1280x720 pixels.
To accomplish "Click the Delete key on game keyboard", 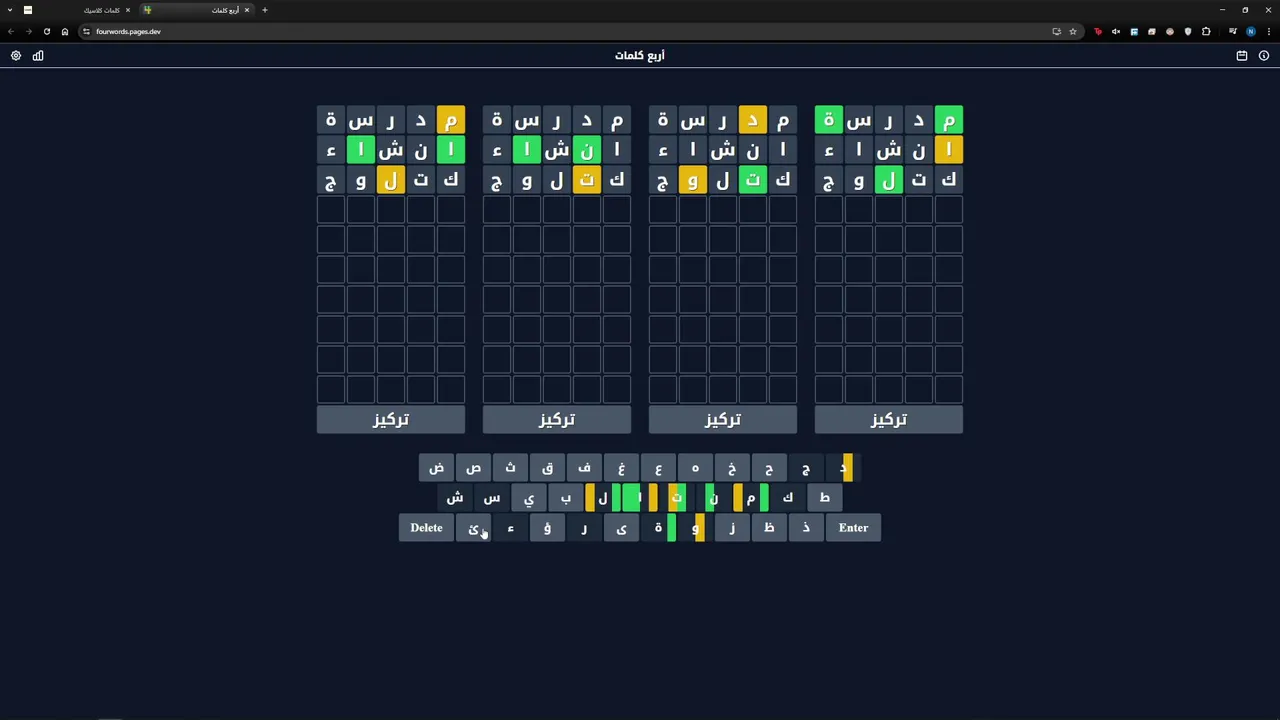I will coord(426,528).
